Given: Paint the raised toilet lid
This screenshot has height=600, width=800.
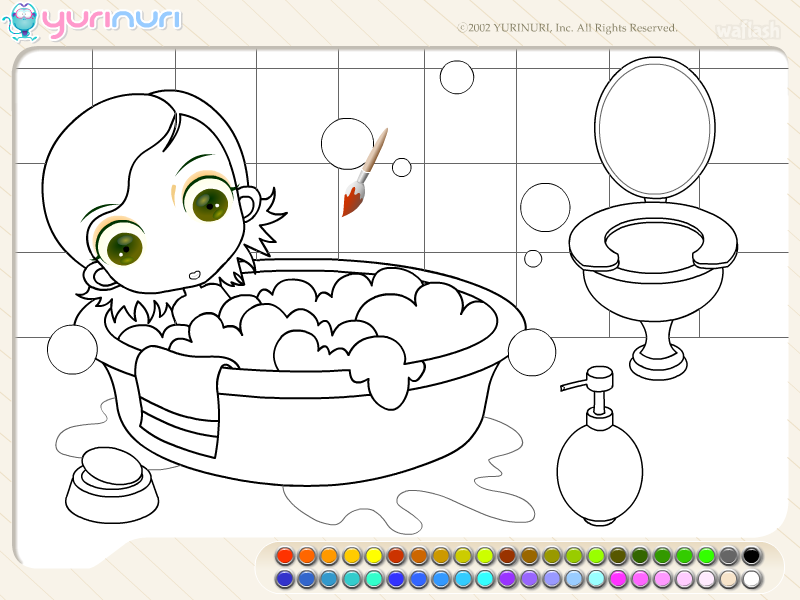Looking at the screenshot, I should [655, 128].
